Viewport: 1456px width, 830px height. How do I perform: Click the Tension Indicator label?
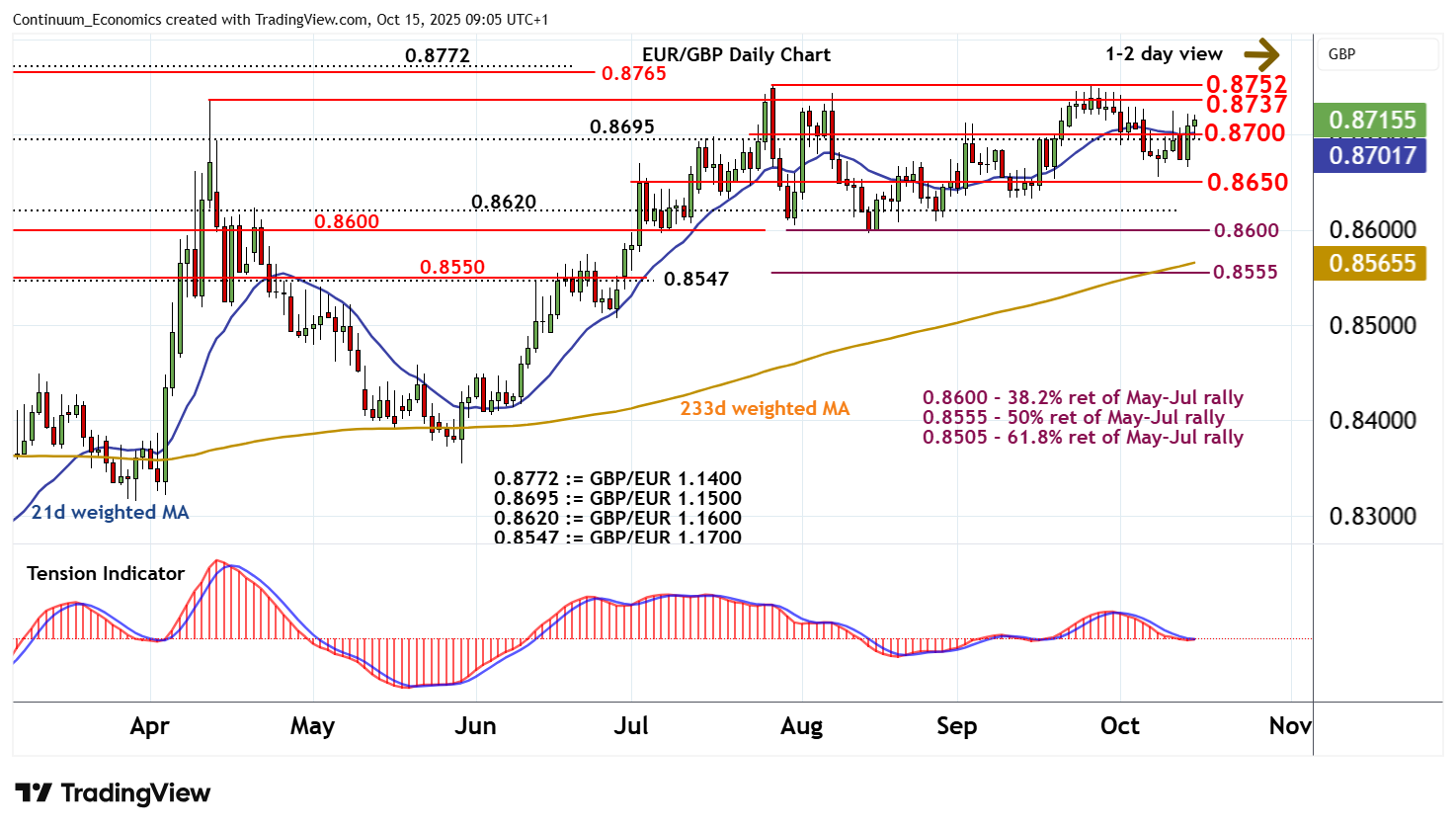tap(106, 573)
